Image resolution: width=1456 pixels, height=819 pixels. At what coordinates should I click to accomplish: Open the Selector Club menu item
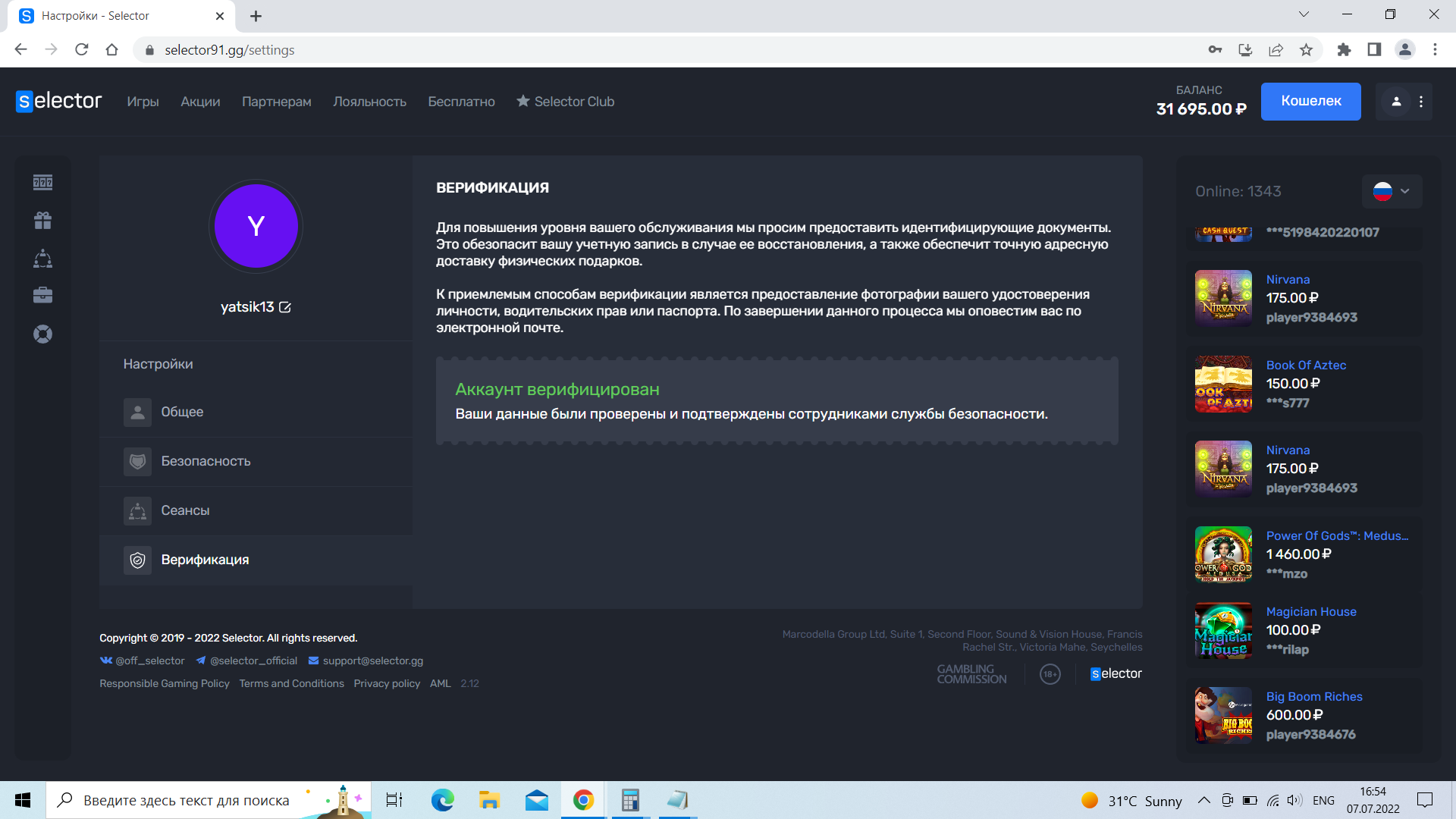click(566, 102)
